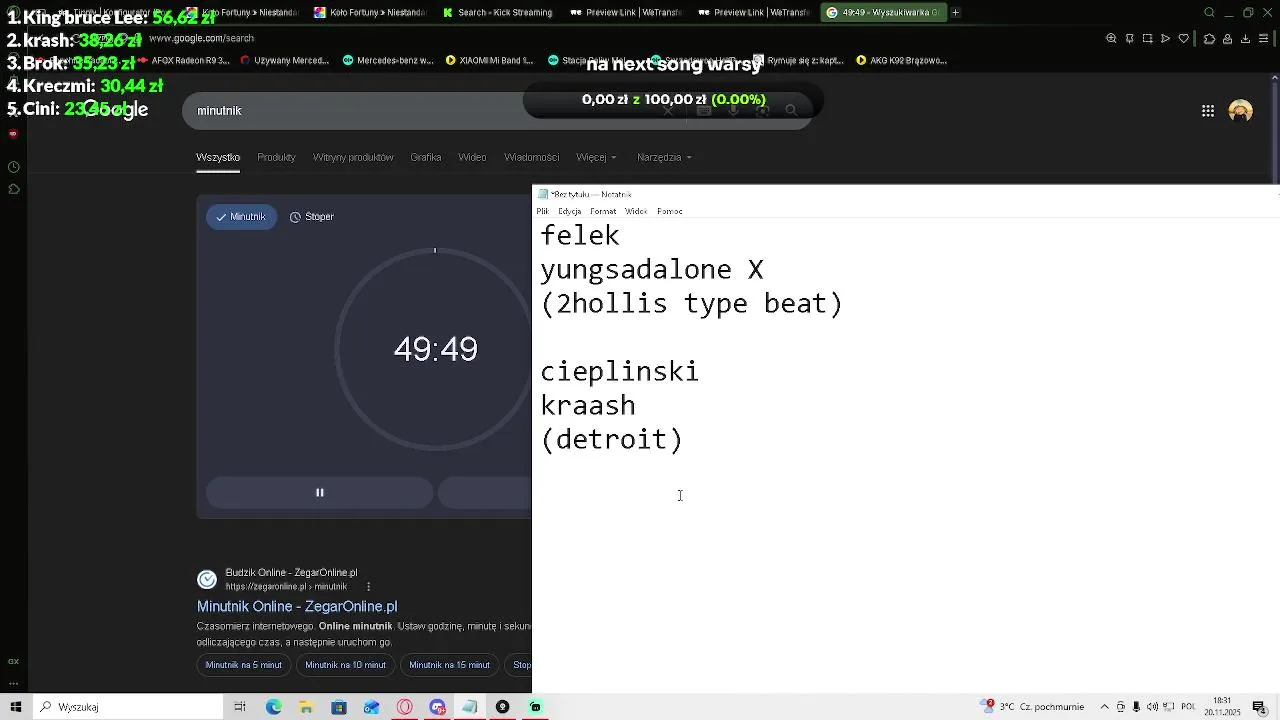Open Opera zoom magnifier icon in address bar
1280x720 pixels.
[x=1111, y=38]
